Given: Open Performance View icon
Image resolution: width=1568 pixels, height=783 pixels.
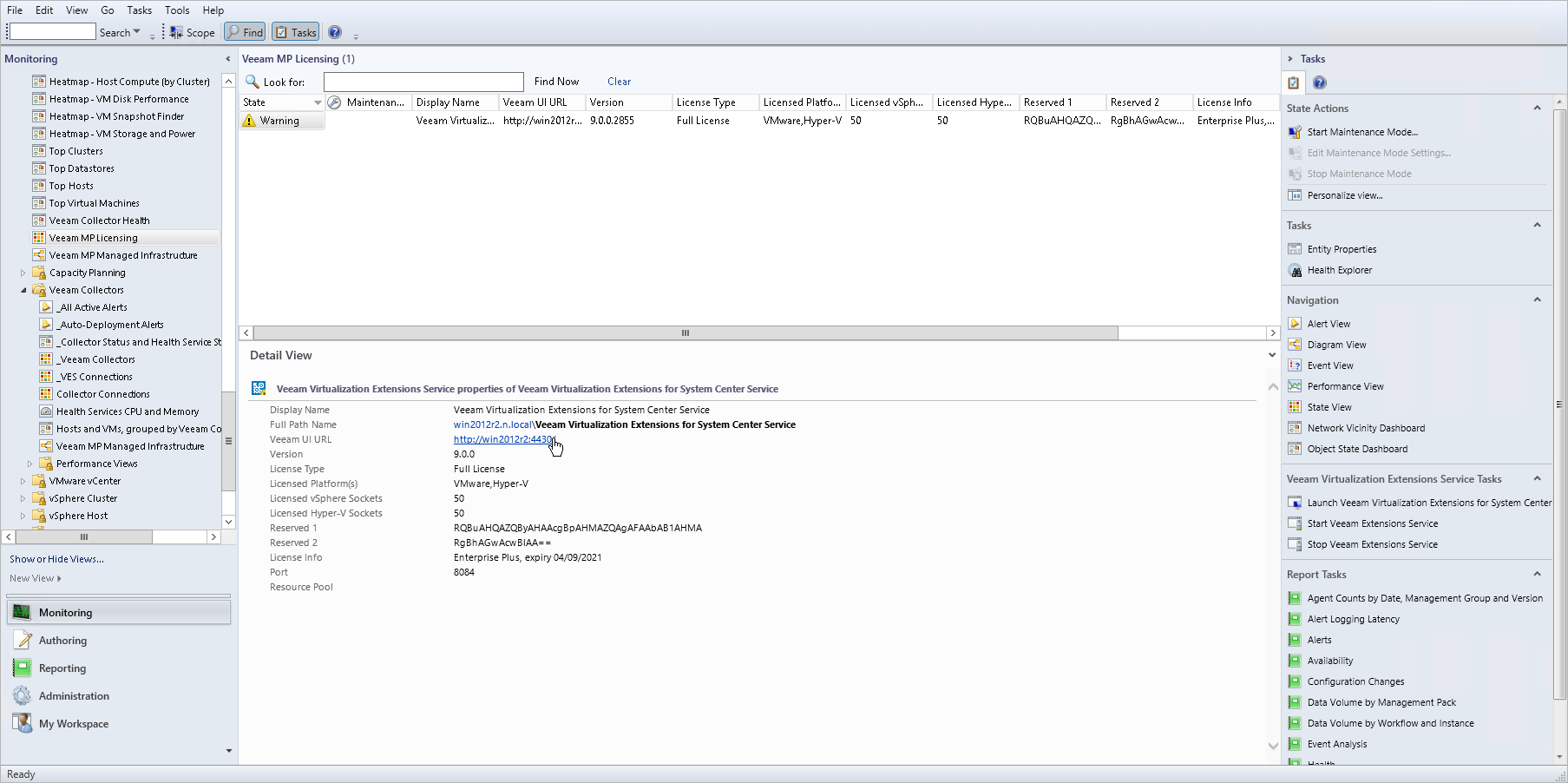Looking at the screenshot, I should tap(1295, 386).
